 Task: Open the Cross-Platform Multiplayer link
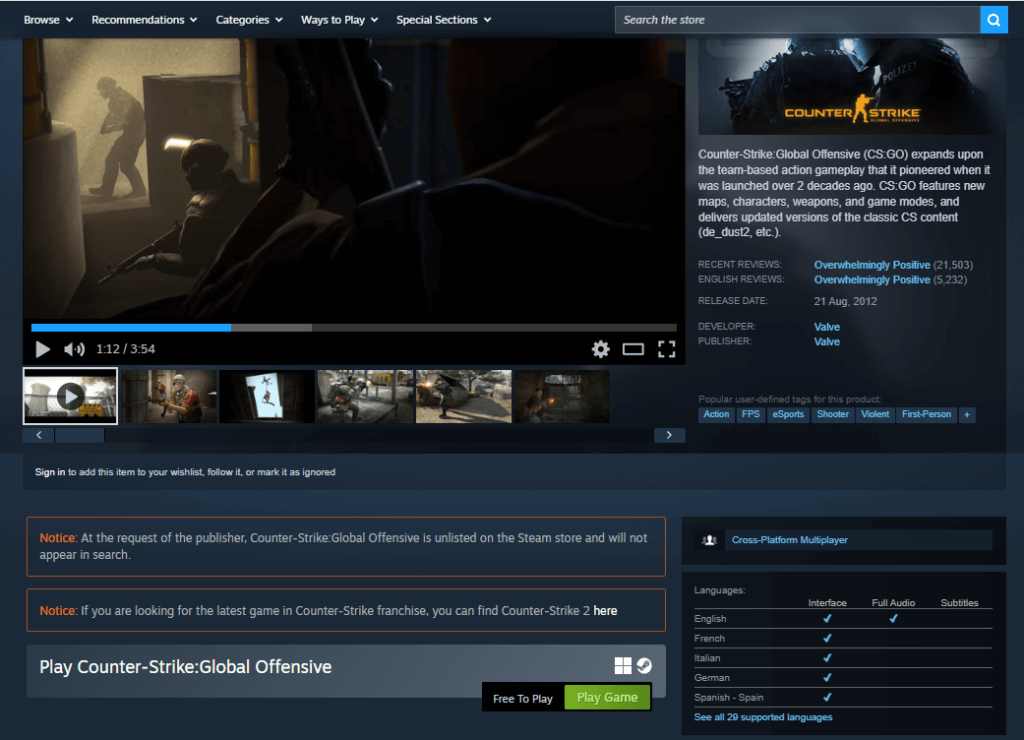[790, 540]
